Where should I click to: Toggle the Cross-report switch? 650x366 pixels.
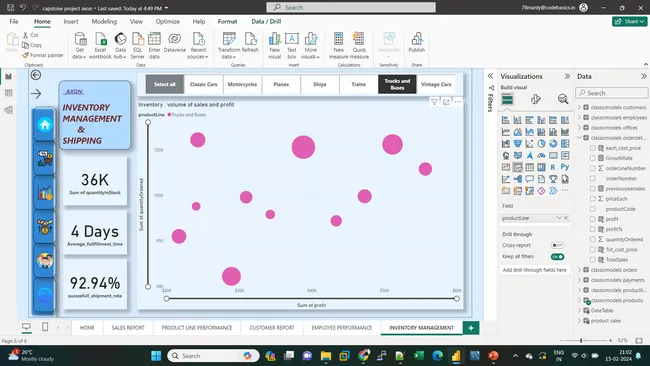tap(557, 245)
